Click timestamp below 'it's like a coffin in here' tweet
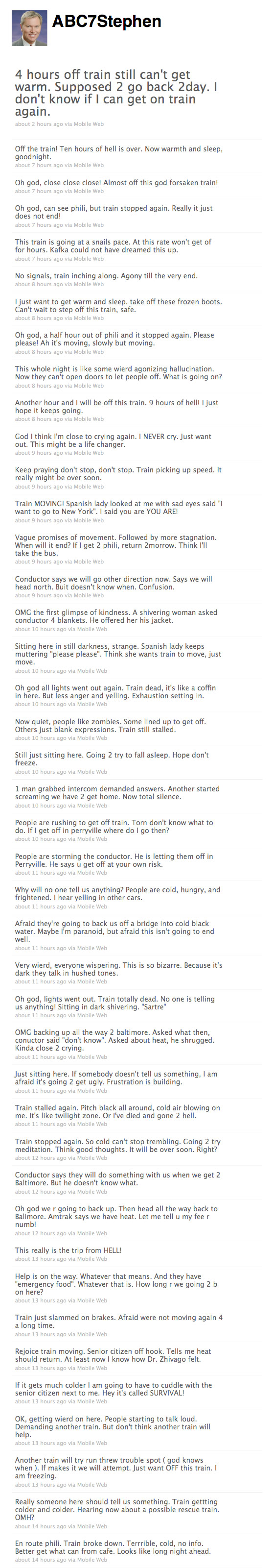274x1568 pixels. pyautogui.click(x=41, y=704)
